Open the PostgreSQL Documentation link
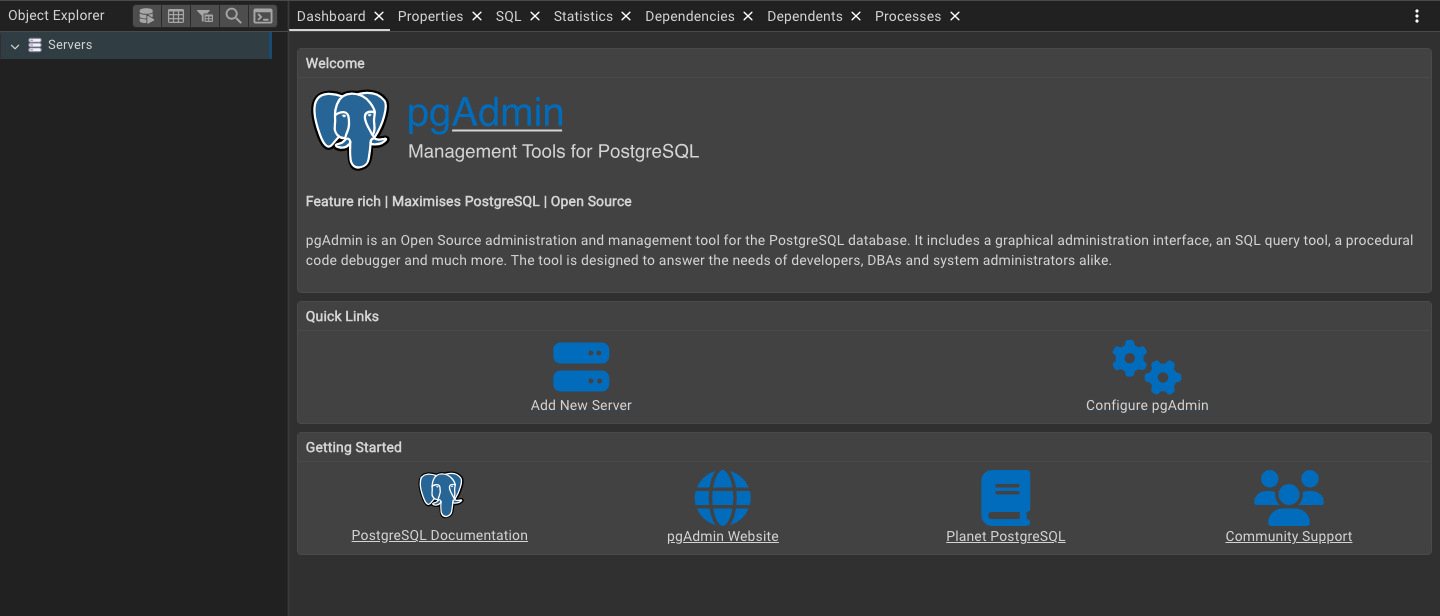This screenshot has width=1440, height=616. pyautogui.click(x=439, y=535)
